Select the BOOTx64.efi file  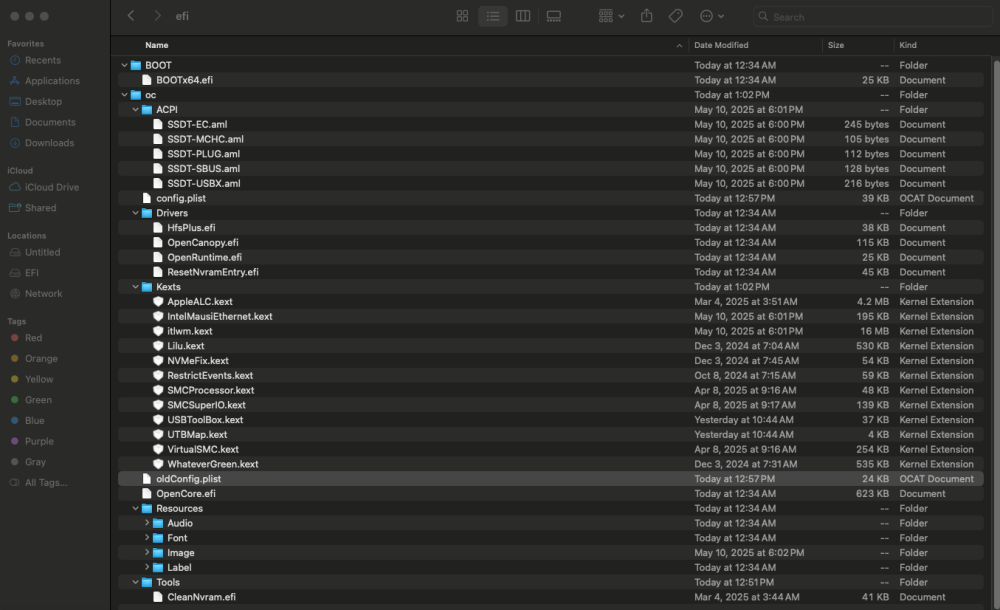pyautogui.click(x=550, y=80)
